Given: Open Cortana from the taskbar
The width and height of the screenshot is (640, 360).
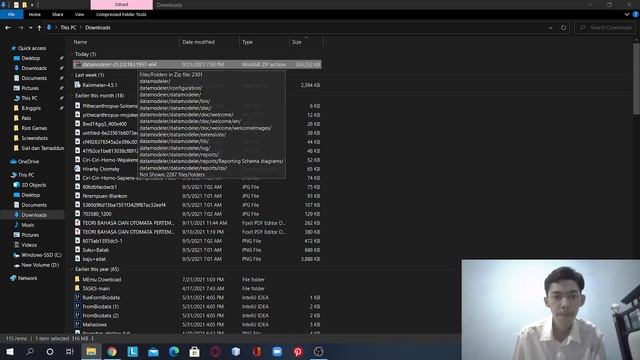Looking at the screenshot, I should [x=50, y=351].
